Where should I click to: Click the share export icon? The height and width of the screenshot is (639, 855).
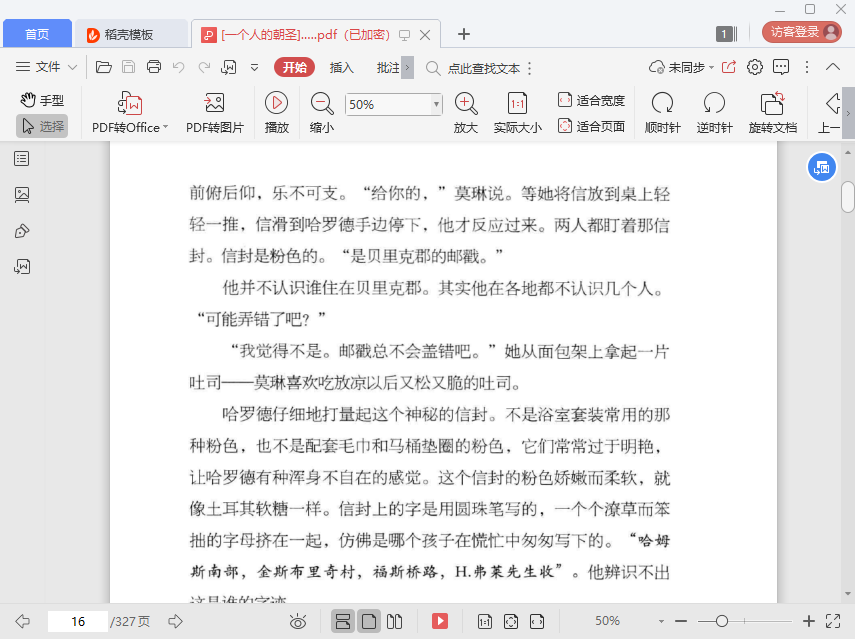coord(728,67)
